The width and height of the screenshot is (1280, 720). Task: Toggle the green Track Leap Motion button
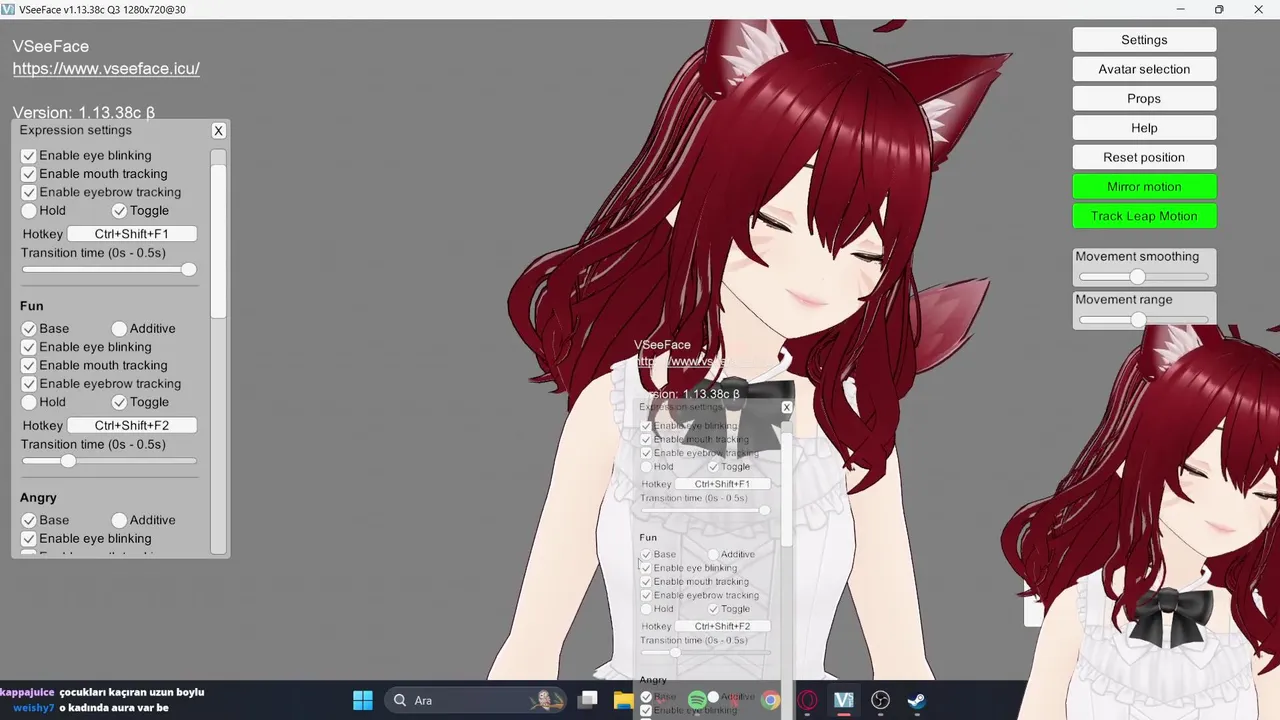click(1144, 216)
